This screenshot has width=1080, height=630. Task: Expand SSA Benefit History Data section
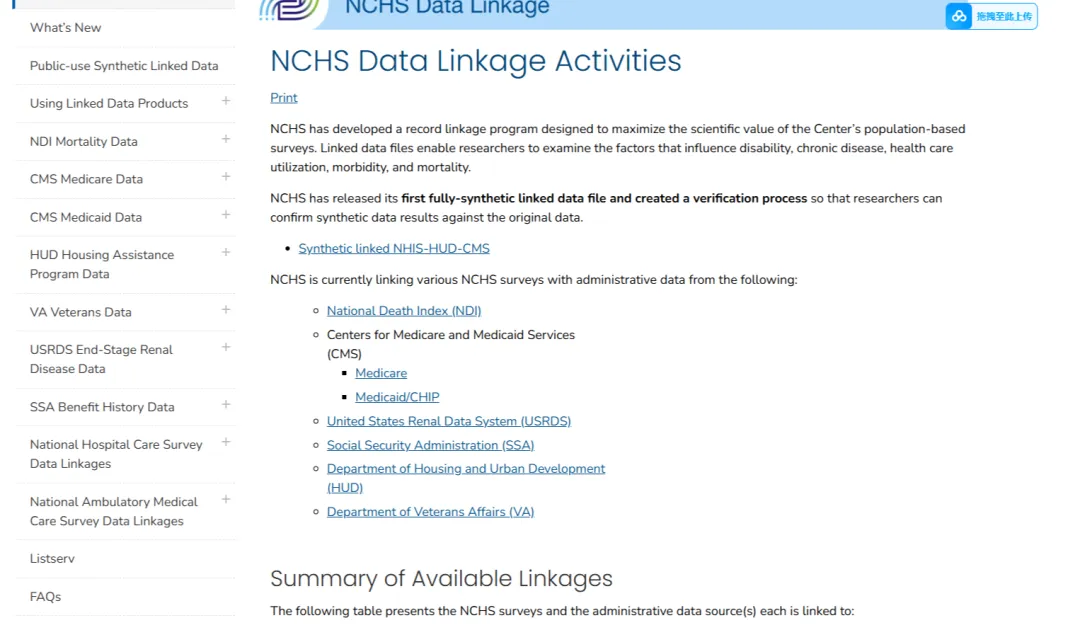[x=225, y=405]
